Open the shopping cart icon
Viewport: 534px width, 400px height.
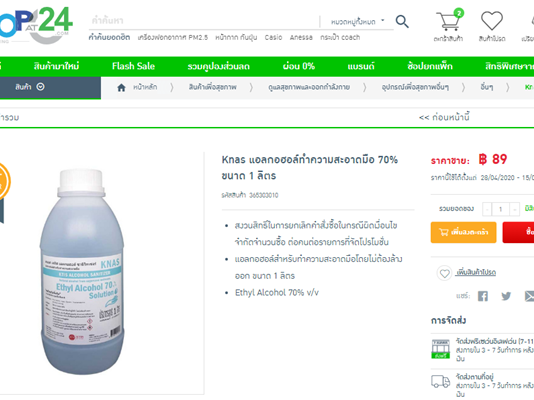pos(449,20)
